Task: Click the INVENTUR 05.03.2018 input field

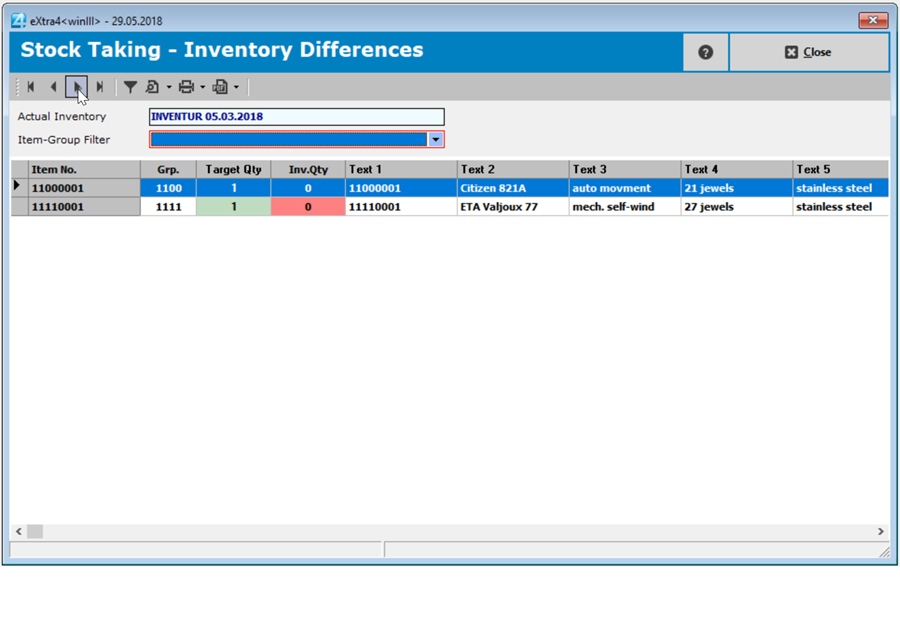Action: (x=295, y=116)
